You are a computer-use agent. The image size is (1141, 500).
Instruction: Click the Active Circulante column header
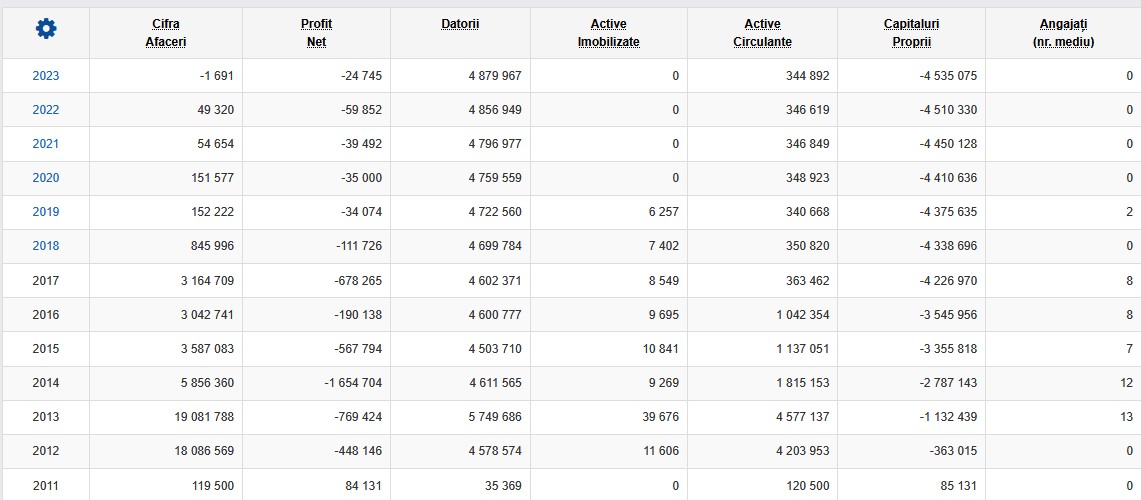click(762, 33)
